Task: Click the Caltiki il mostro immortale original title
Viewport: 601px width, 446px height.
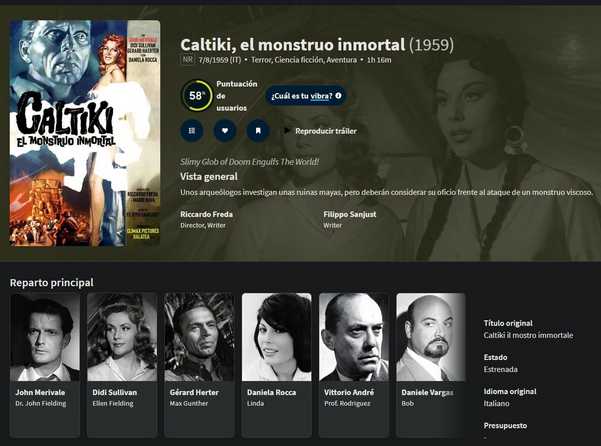Action: click(x=528, y=335)
